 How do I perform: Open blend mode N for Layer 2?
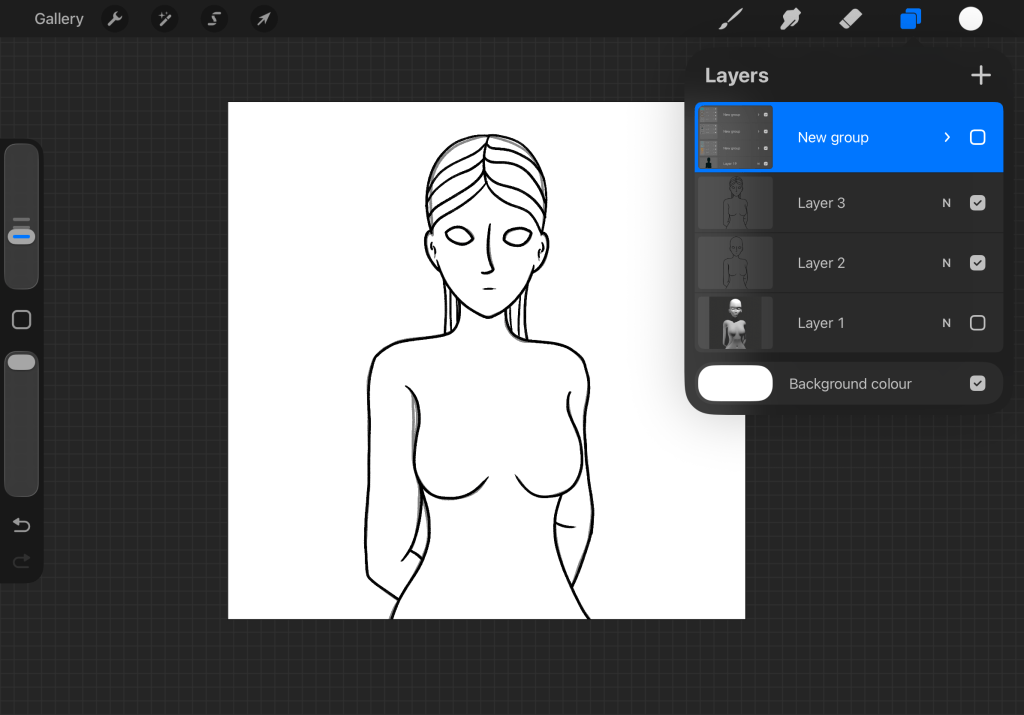[x=946, y=263]
